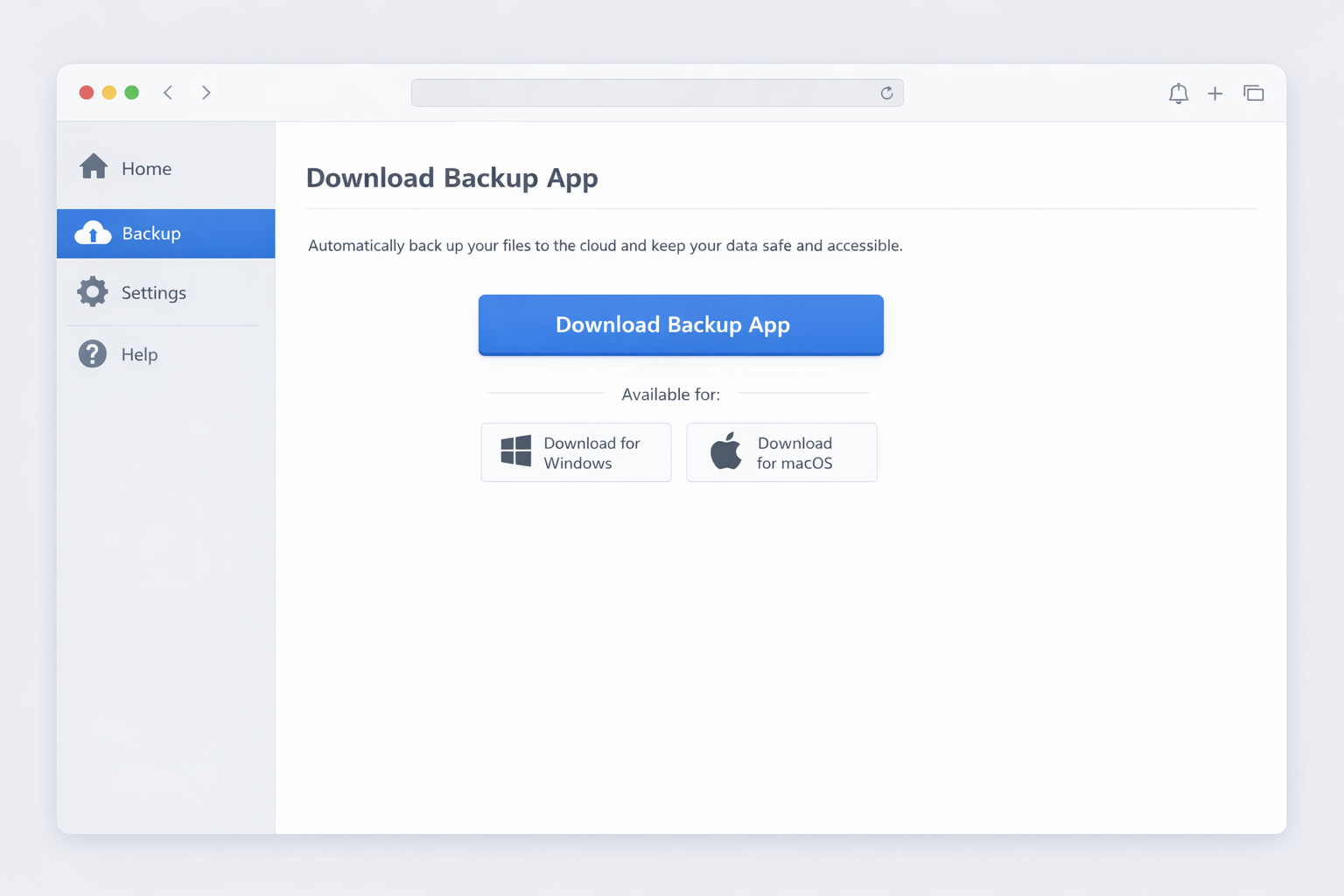Viewport: 1344px width, 896px height.
Task: Focus the browser address bar
Action: click(x=643, y=93)
